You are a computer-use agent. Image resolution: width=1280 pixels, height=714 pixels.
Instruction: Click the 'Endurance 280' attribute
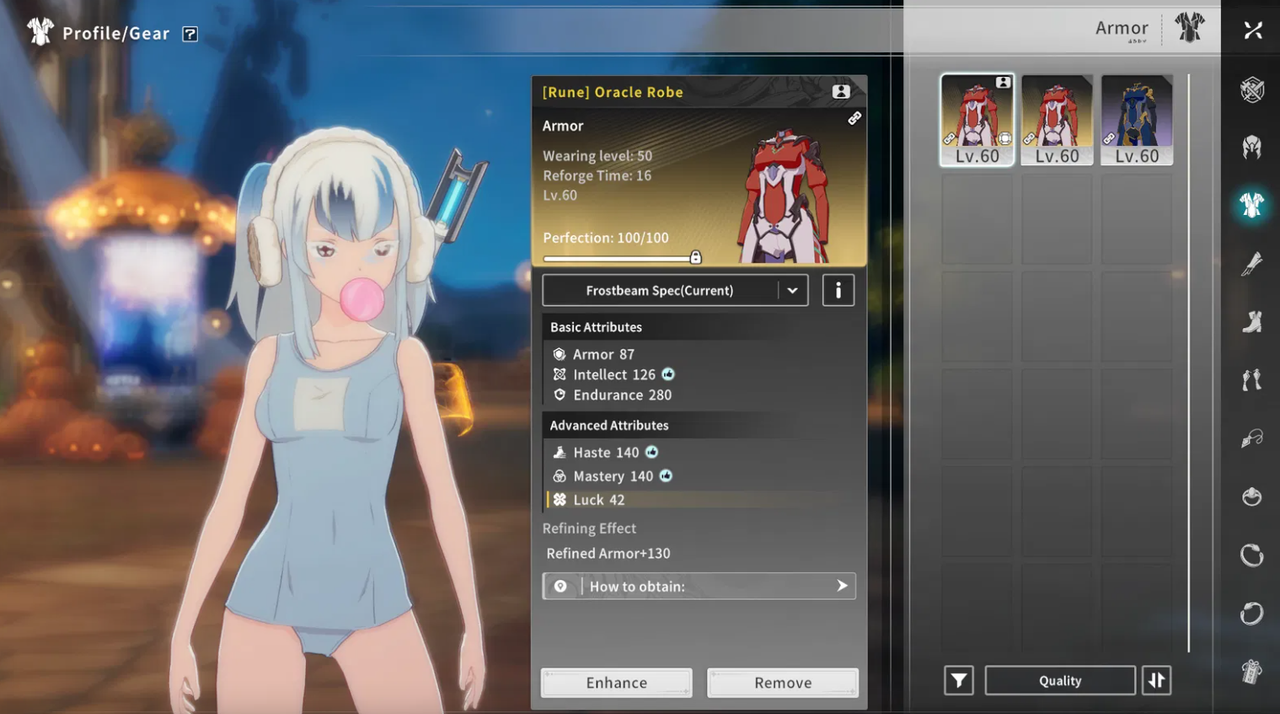point(622,395)
